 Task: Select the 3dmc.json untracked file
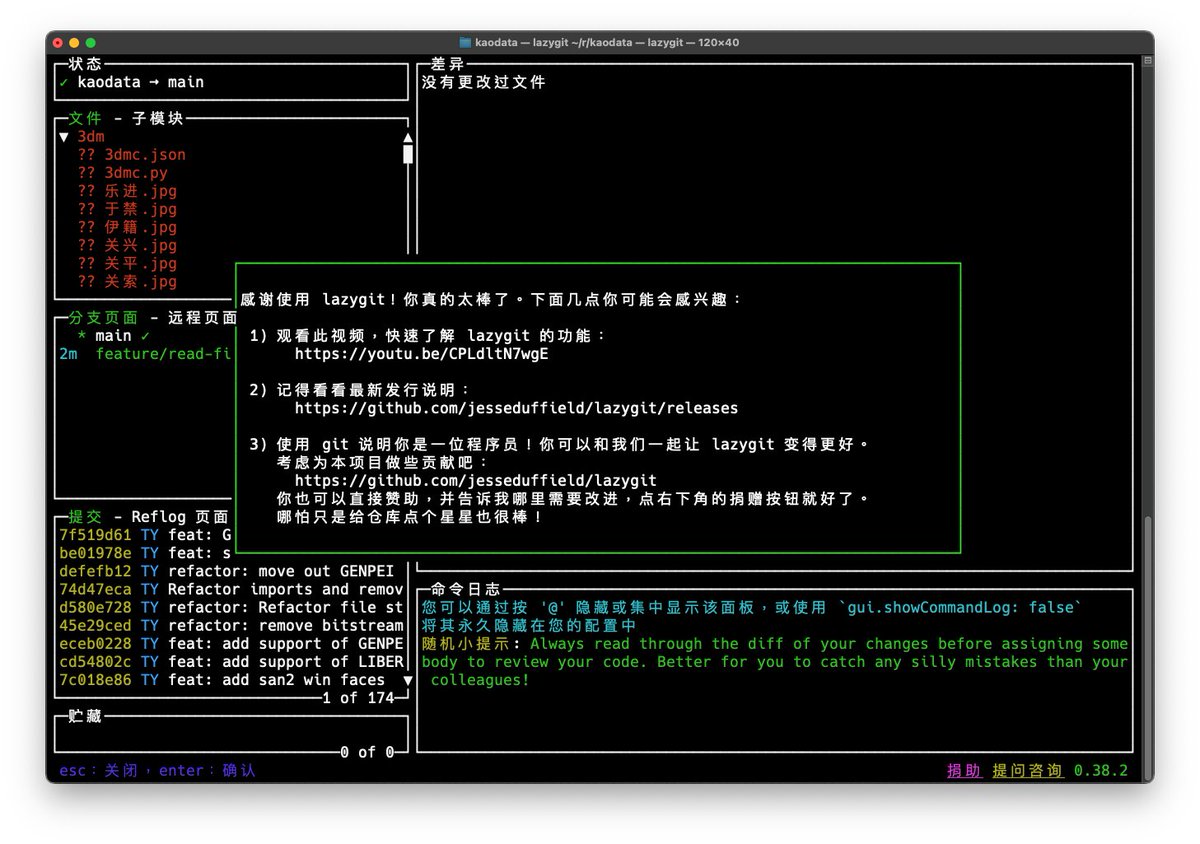(131, 155)
